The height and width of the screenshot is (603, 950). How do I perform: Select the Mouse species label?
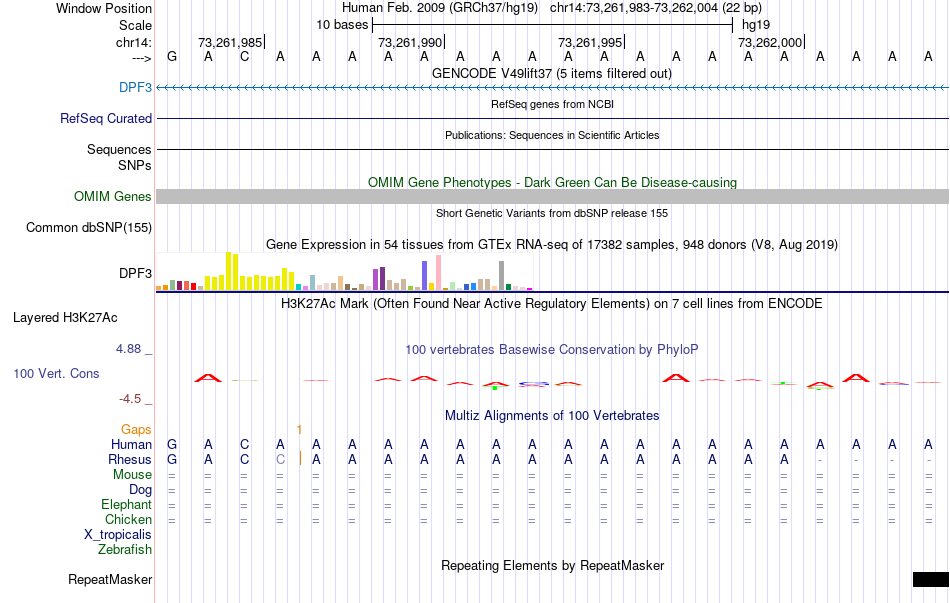(132, 475)
